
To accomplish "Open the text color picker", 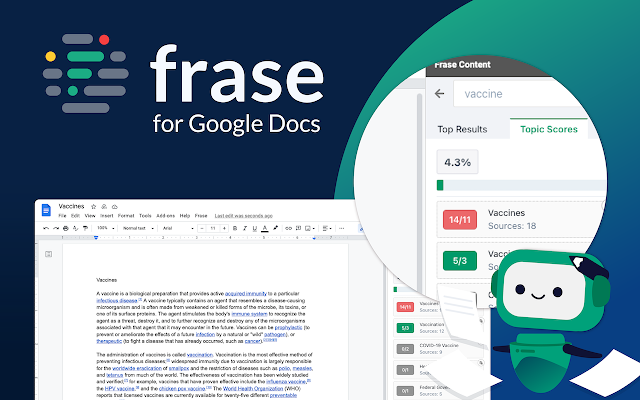I will coord(265,228).
